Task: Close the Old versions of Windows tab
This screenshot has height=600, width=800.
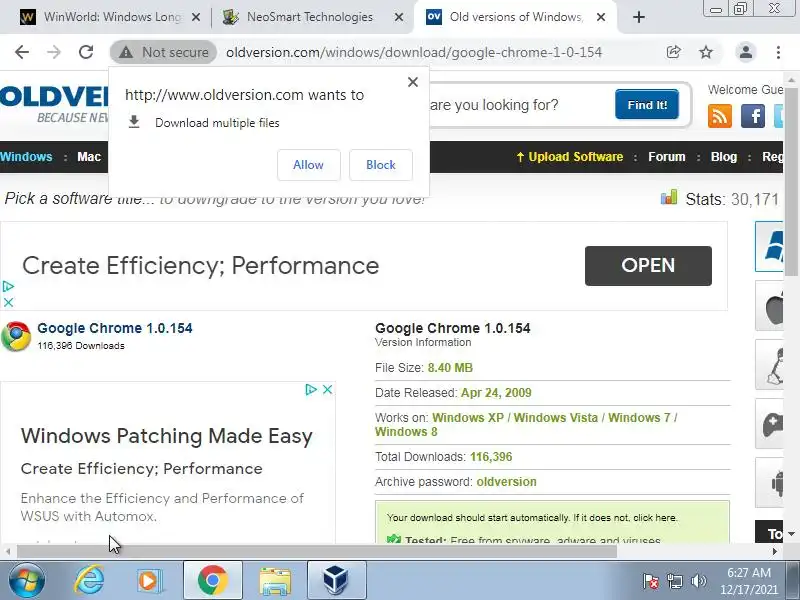Action: pyautogui.click(x=601, y=17)
